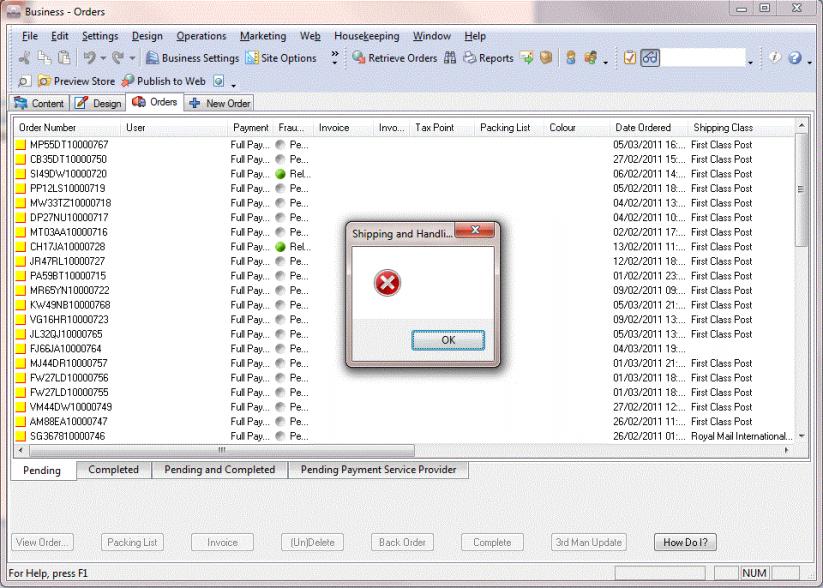
Task: Toggle the checklist icon button in toolbar
Action: pos(630,58)
